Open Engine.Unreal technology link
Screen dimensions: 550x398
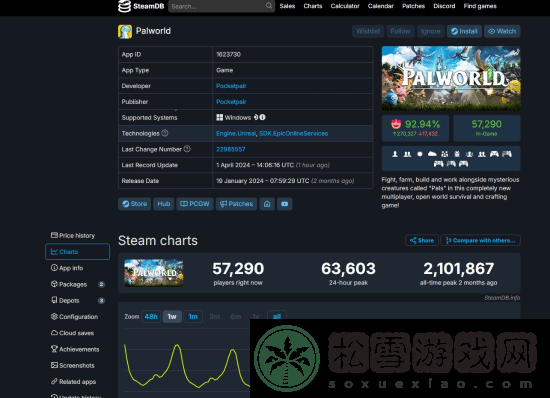[236, 133]
